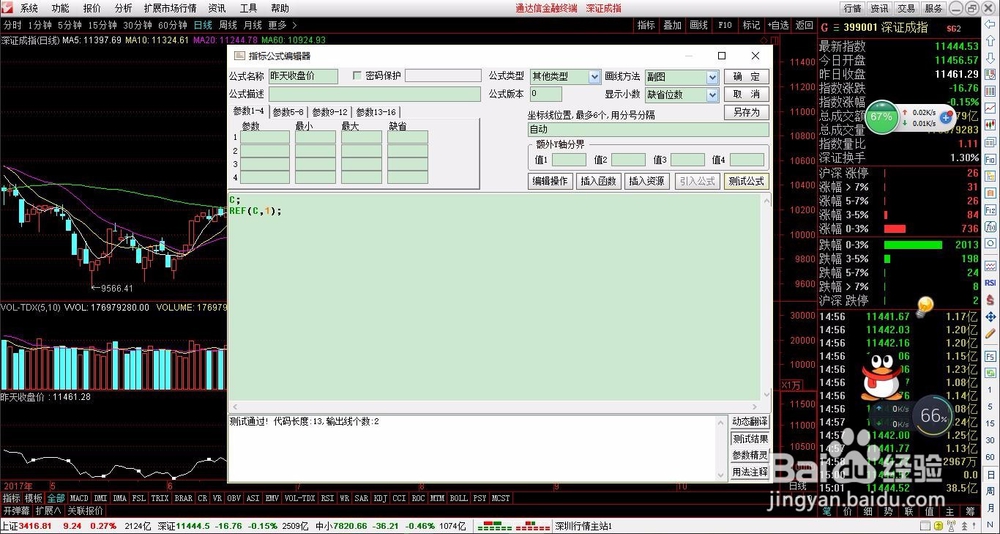Click the 插入函数 button
This screenshot has width=1000, height=534.
click(x=598, y=181)
